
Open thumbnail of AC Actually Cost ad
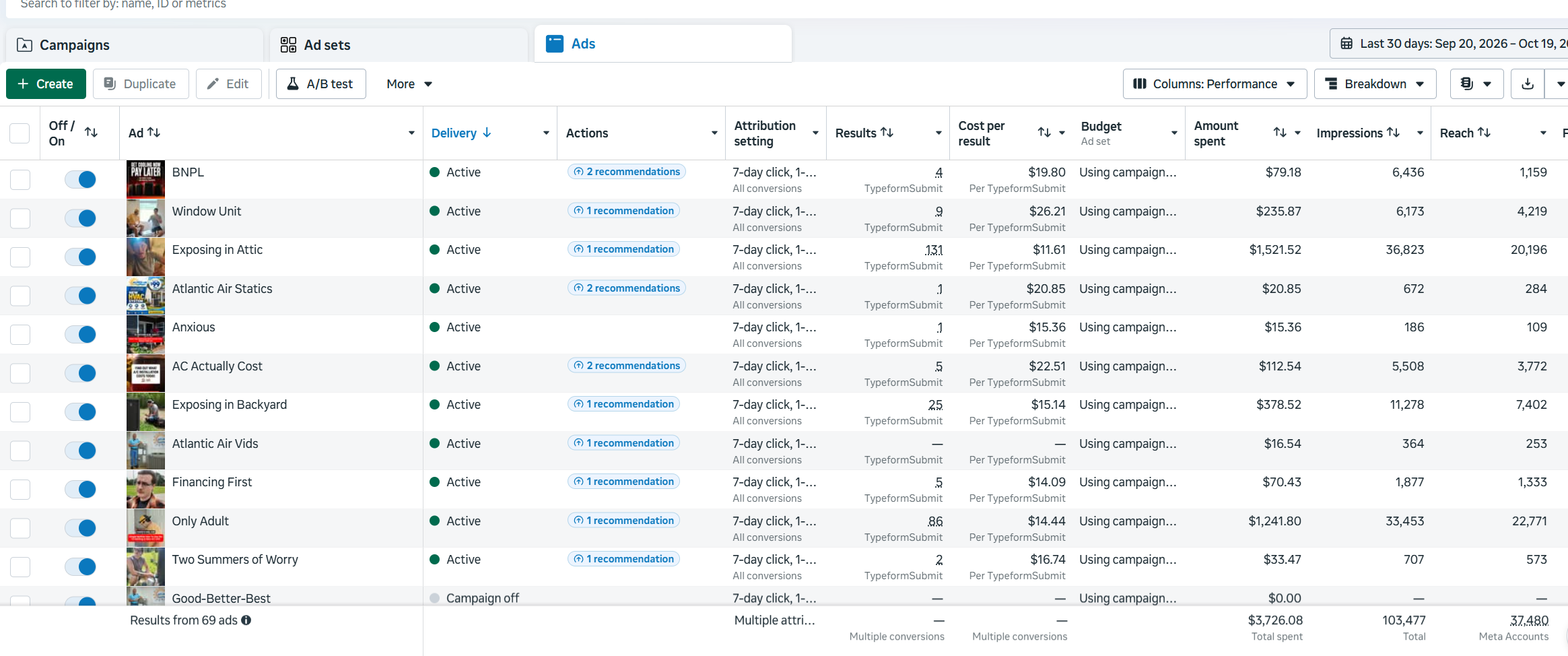click(x=145, y=373)
